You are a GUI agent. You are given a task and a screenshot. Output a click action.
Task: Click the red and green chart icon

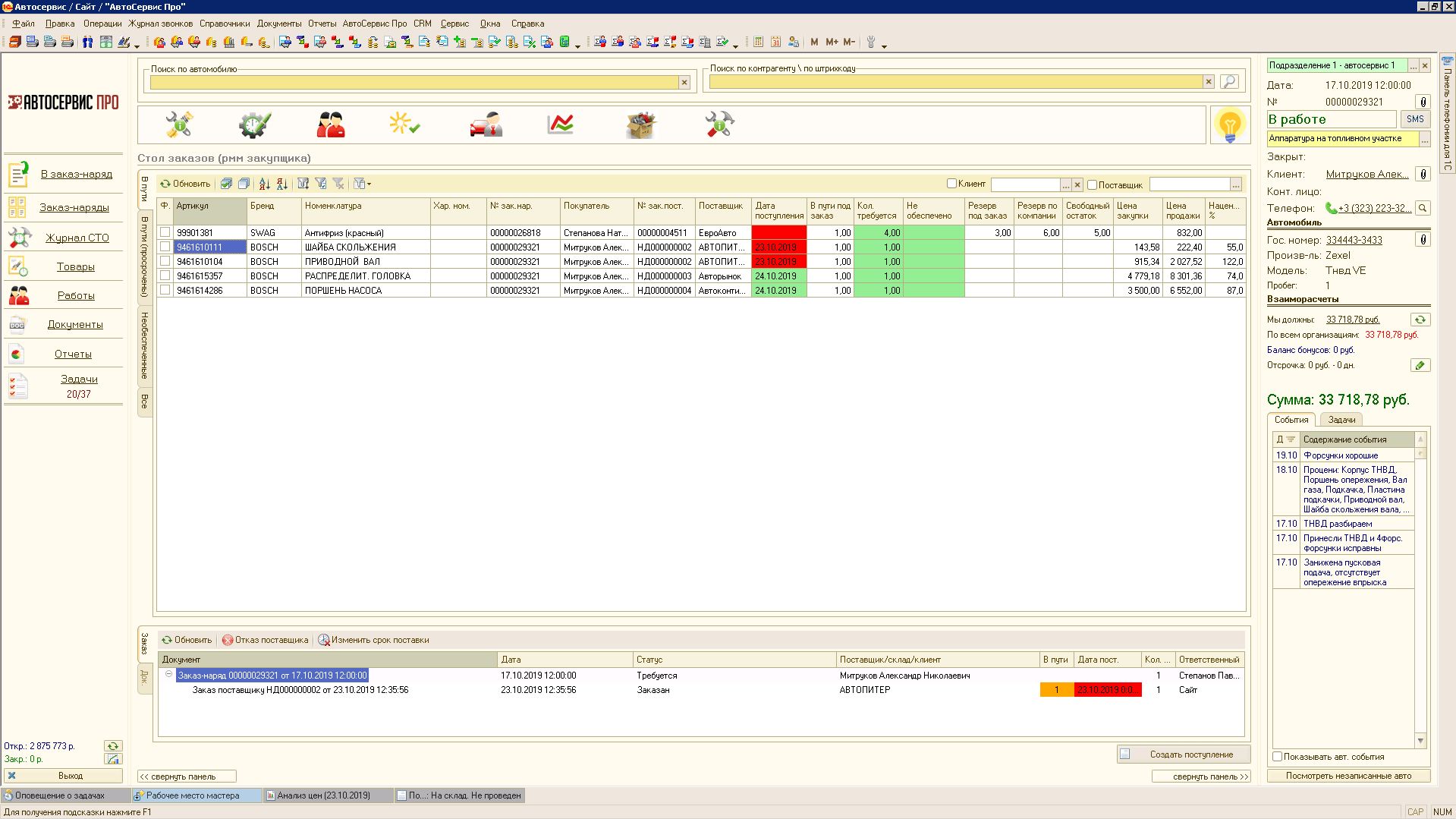pyautogui.click(x=561, y=124)
